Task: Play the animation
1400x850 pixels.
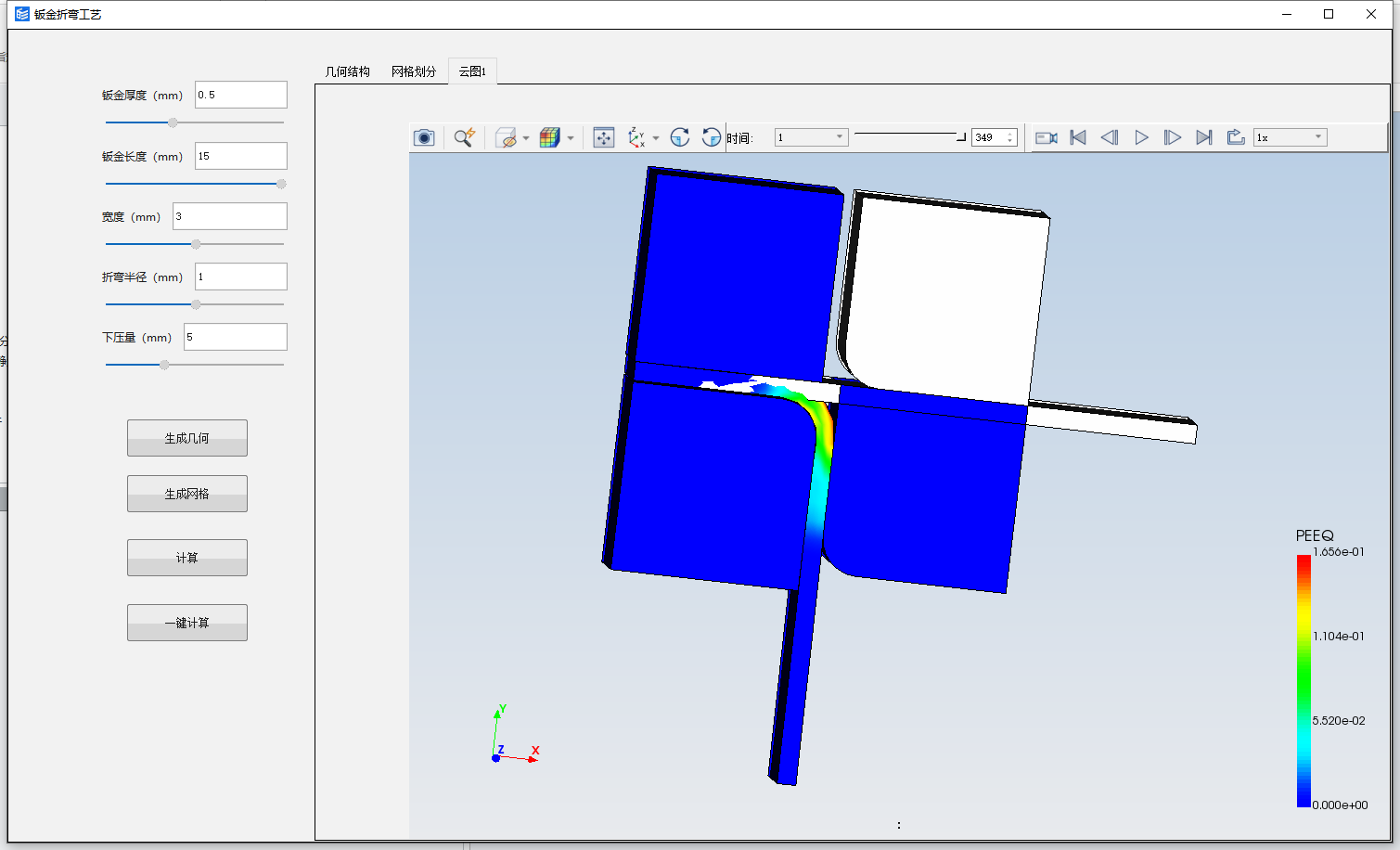Action: (1142, 137)
